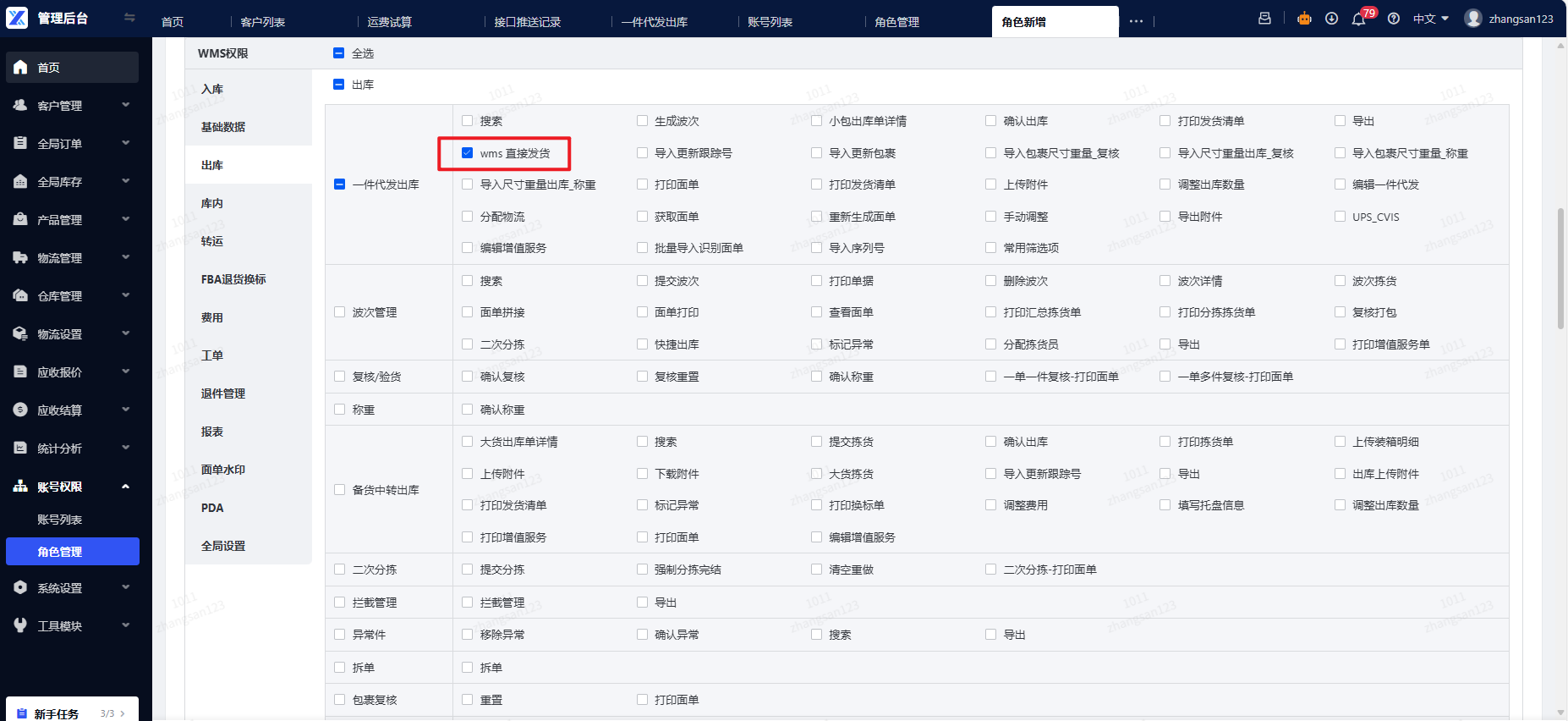Expand the 仓库管理 sidebar menu arrow

125,295
